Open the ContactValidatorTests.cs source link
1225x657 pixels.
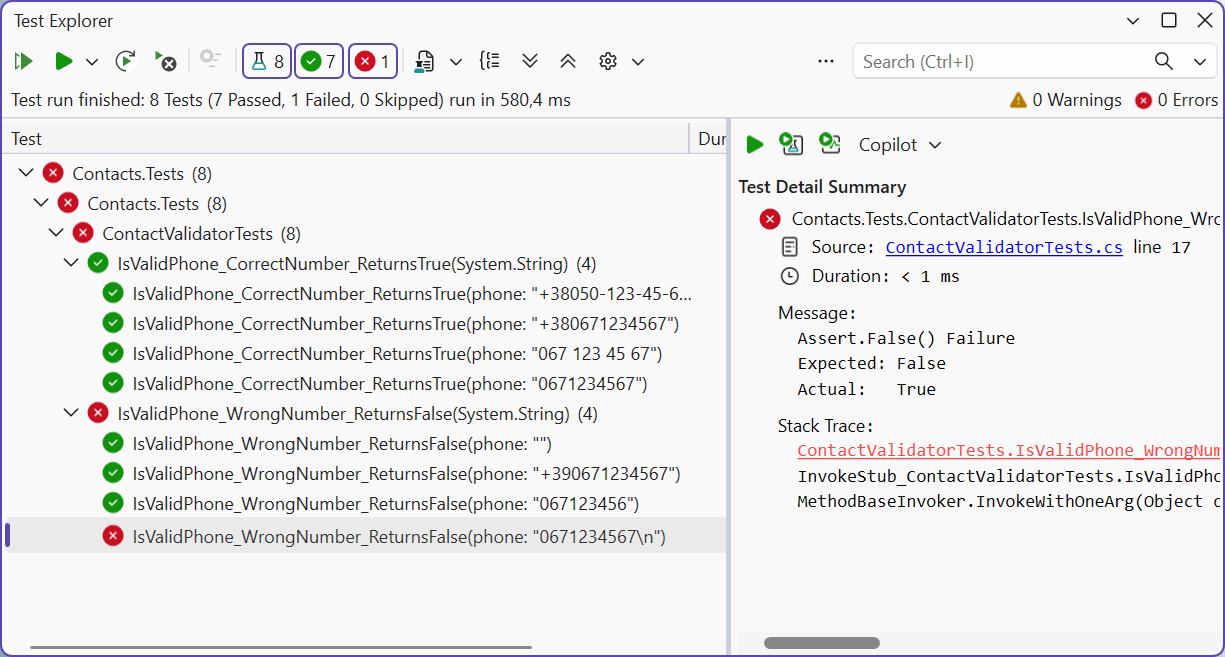tap(1004, 247)
